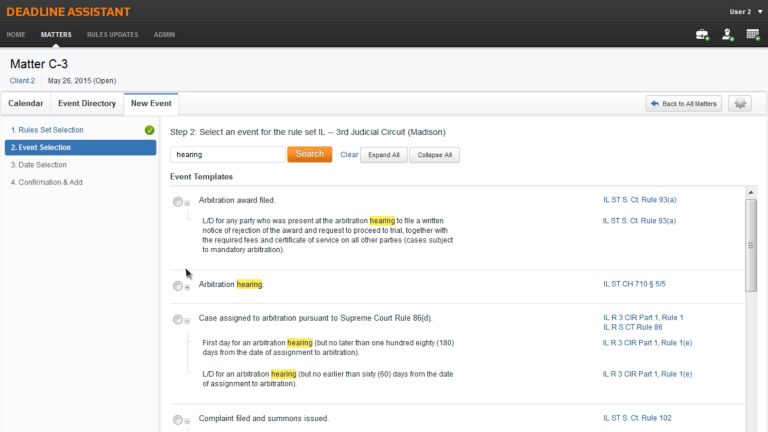Click the add client person icon
Image resolution: width=768 pixels, height=432 pixels.
coord(728,34)
